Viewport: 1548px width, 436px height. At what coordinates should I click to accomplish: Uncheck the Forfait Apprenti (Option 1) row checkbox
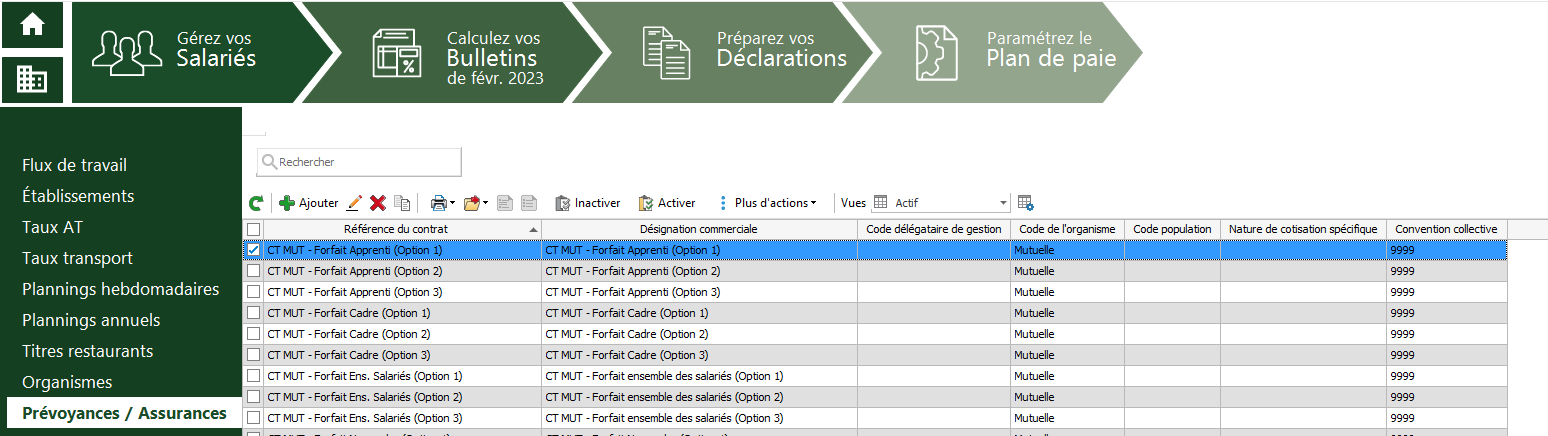[254, 250]
